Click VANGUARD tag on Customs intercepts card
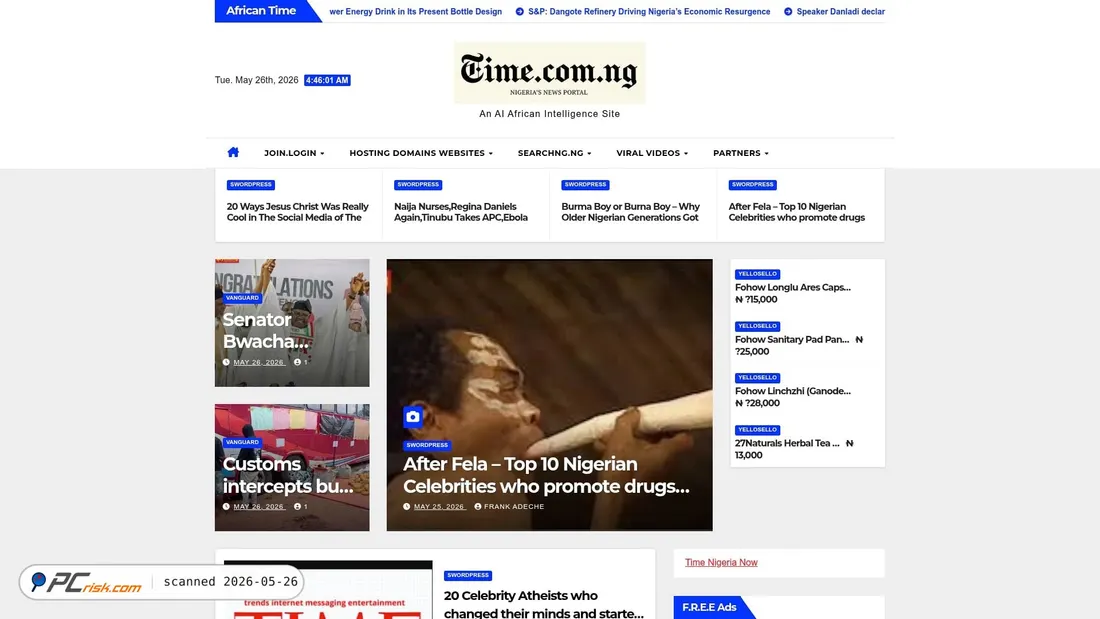 242,442
